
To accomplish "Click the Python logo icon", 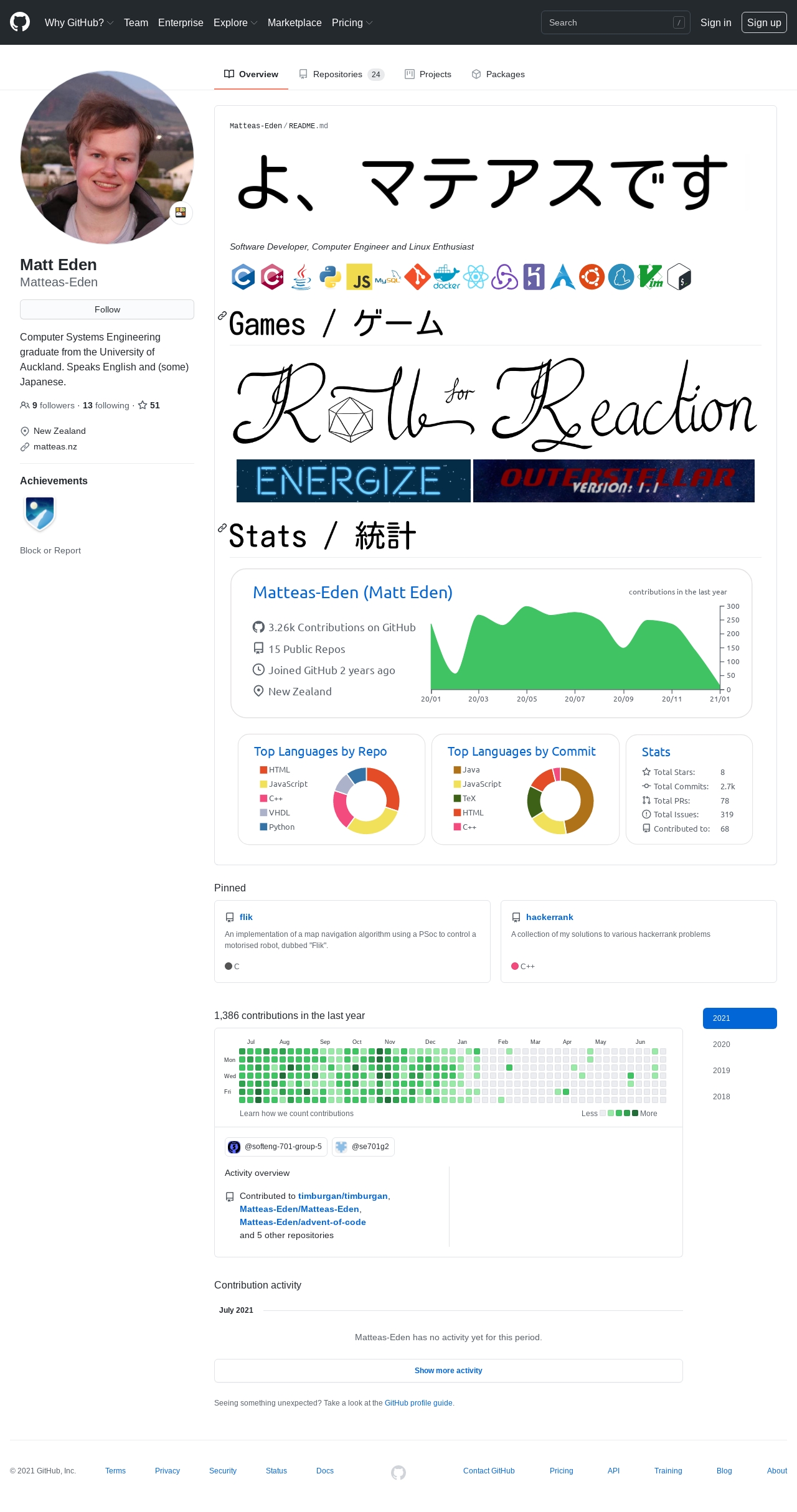I will coord(330,277).
